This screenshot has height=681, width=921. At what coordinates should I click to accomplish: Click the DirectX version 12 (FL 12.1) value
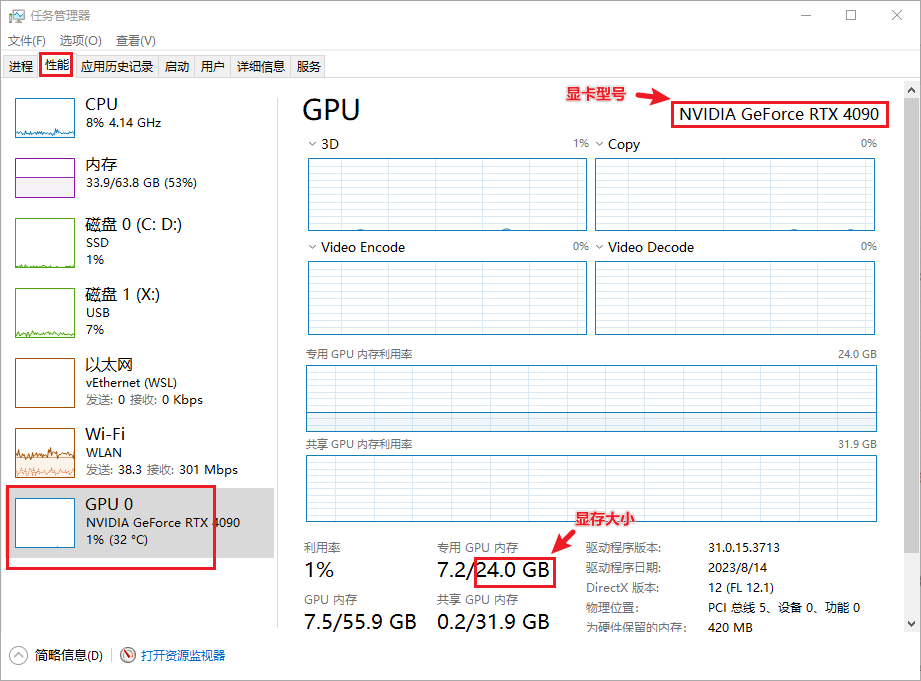tap(741, 588)
